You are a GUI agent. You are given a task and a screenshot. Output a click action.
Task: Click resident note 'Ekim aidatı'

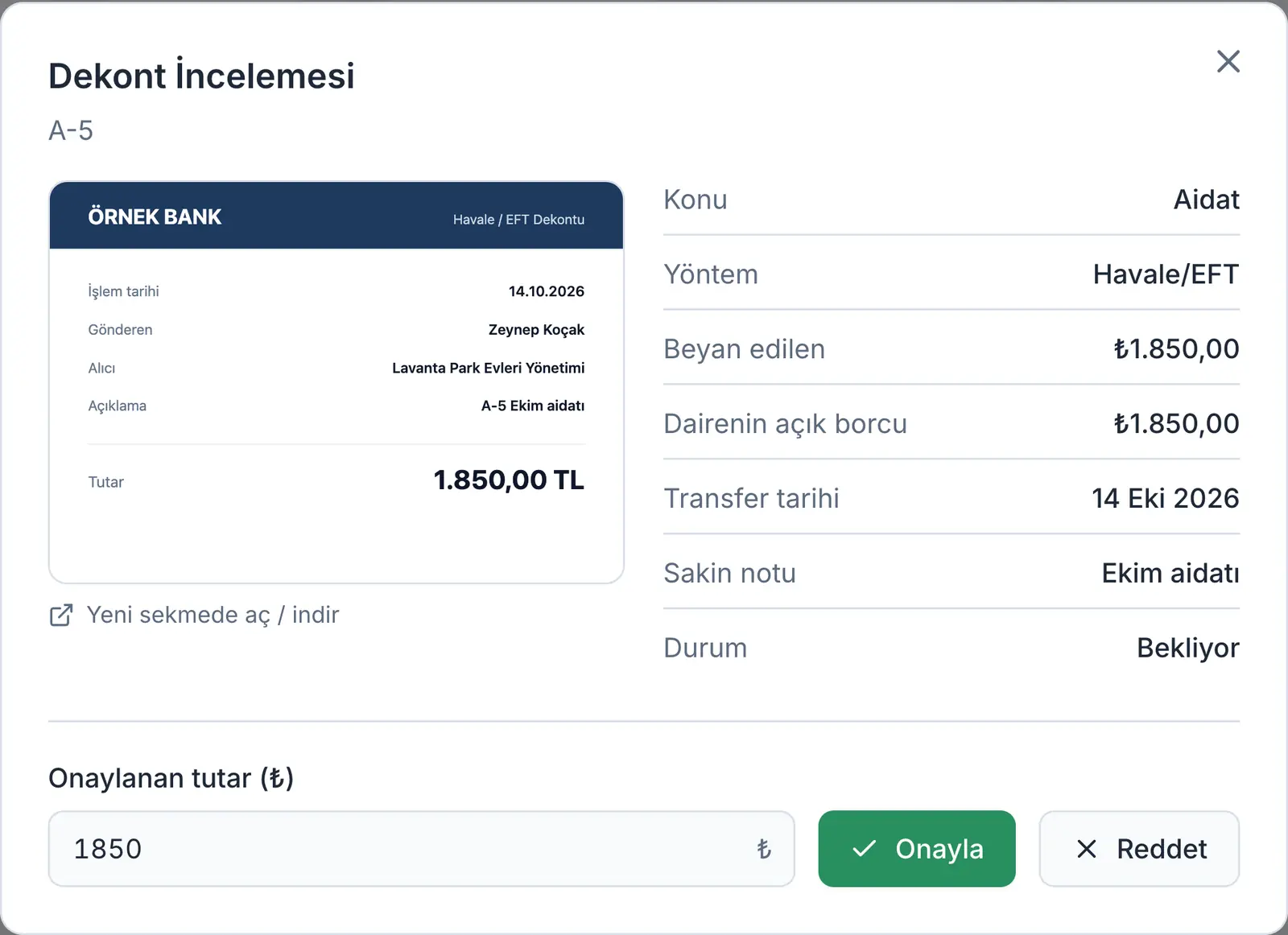1170,574
